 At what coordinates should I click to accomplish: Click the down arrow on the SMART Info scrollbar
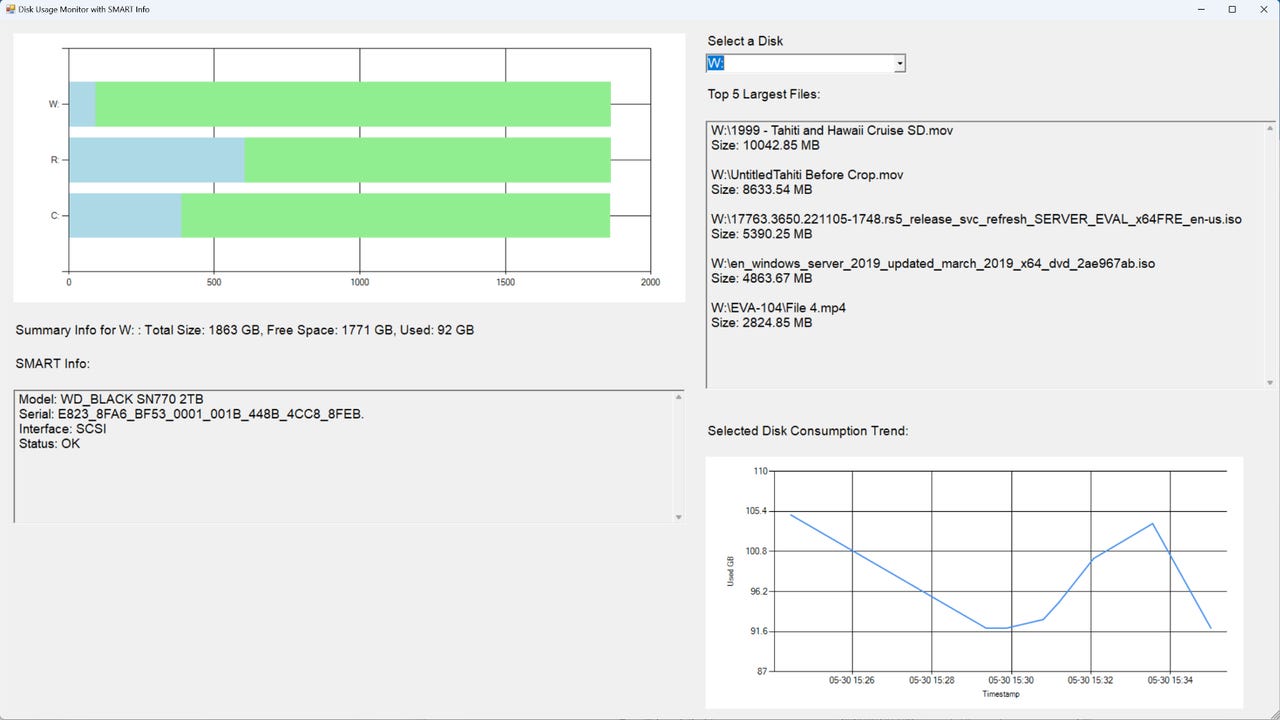pyautogui.click(x=679, y=516)
